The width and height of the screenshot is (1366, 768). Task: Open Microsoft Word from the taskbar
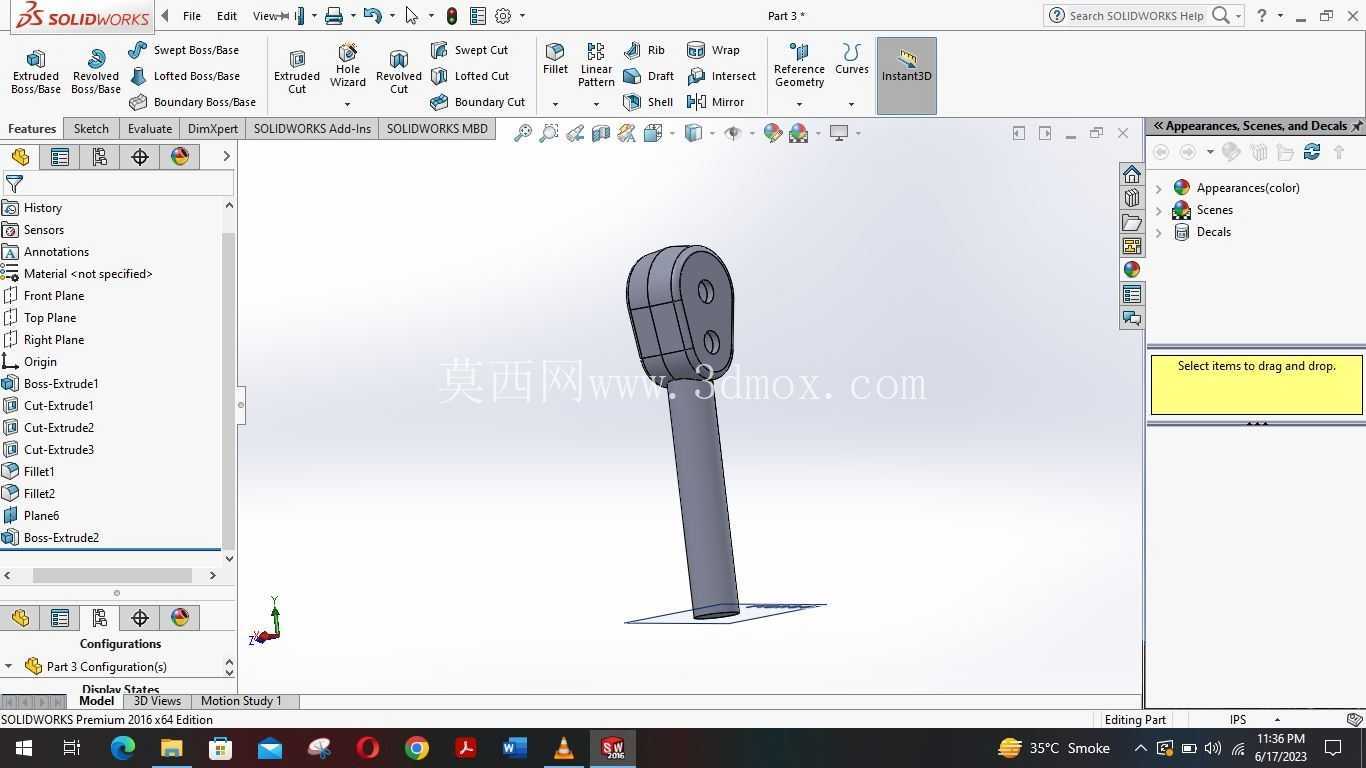(x=515, y=748)
